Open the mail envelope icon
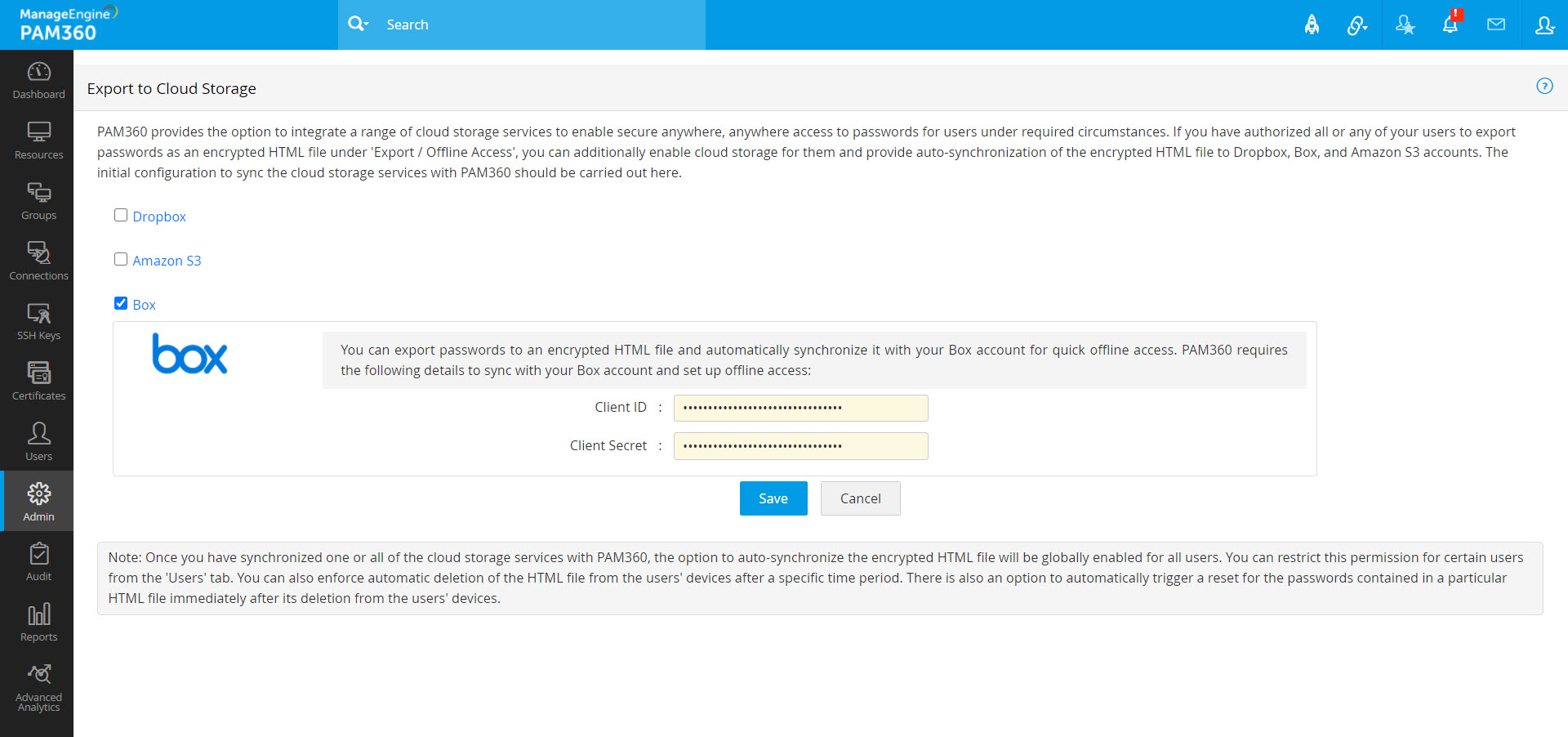The image size is (1568, 737). click(1496, 25)
